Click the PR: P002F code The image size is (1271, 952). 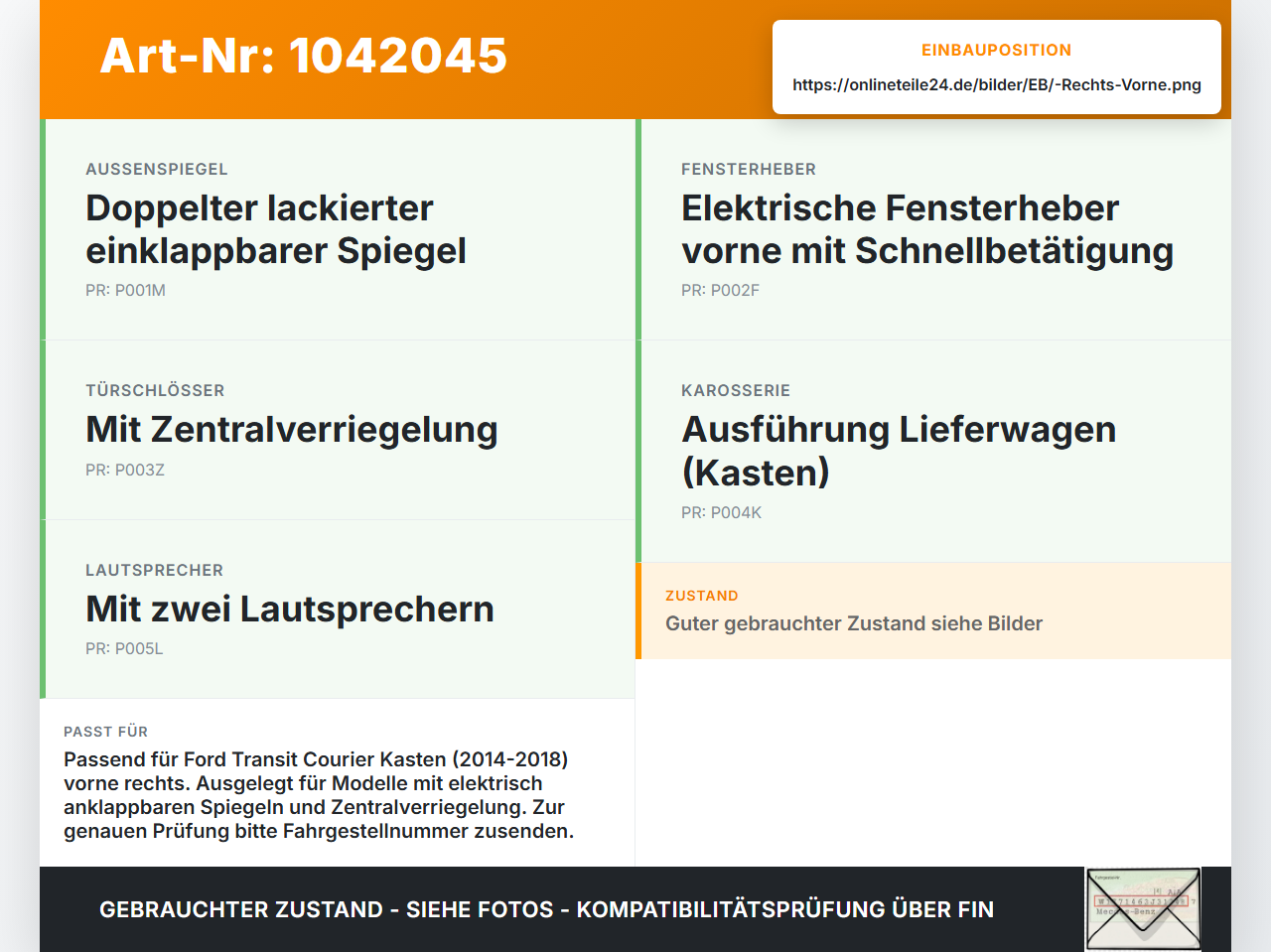pyautogui.click(x=720, y=290)
